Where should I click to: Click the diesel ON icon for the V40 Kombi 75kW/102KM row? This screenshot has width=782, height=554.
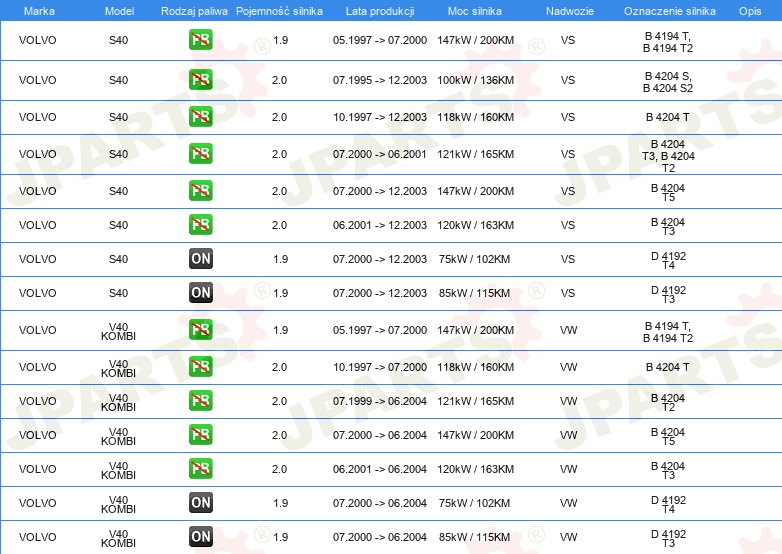pos(200,502)
